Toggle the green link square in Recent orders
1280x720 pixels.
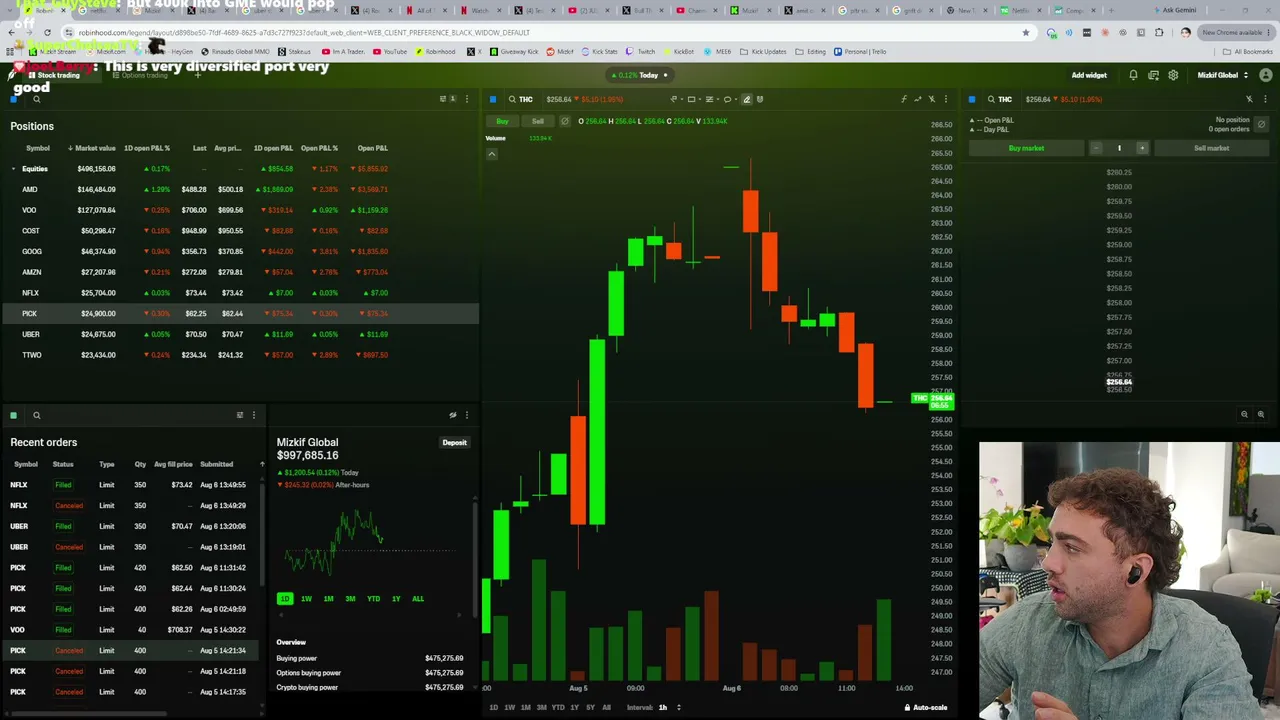coord(14,415)
